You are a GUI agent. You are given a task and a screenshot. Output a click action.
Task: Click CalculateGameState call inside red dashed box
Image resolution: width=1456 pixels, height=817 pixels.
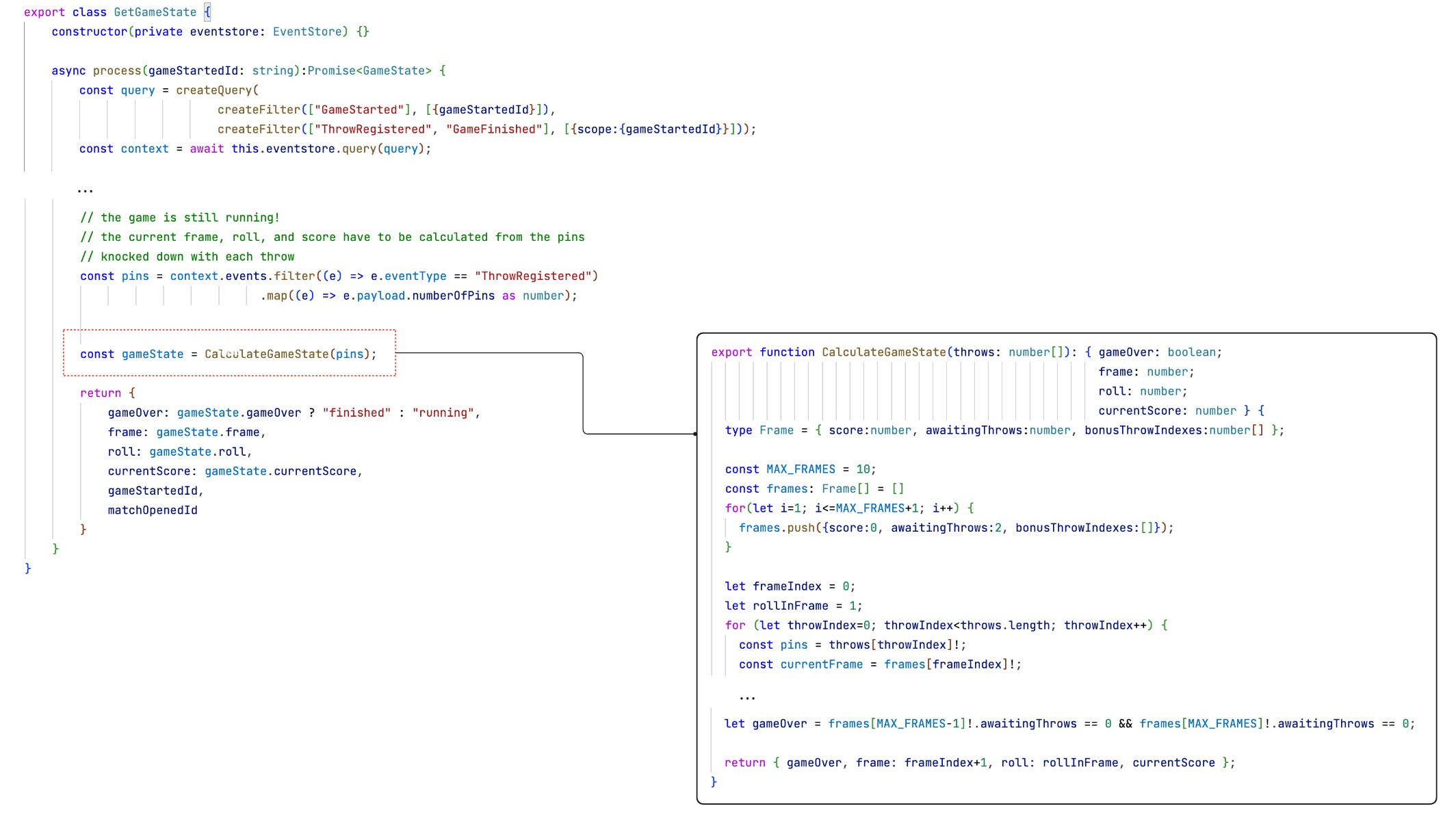pyautogui.click(x=267, y=354)
